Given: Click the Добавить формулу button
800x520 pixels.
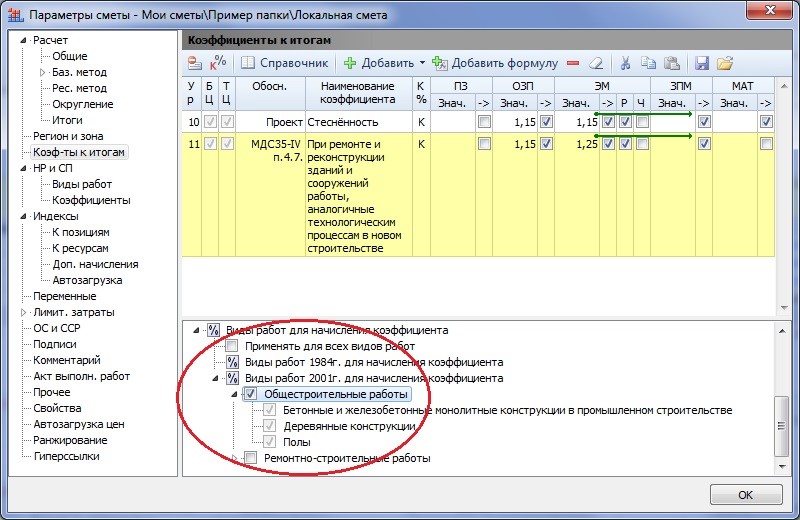Looking at the screenshot, I should 495,63.
